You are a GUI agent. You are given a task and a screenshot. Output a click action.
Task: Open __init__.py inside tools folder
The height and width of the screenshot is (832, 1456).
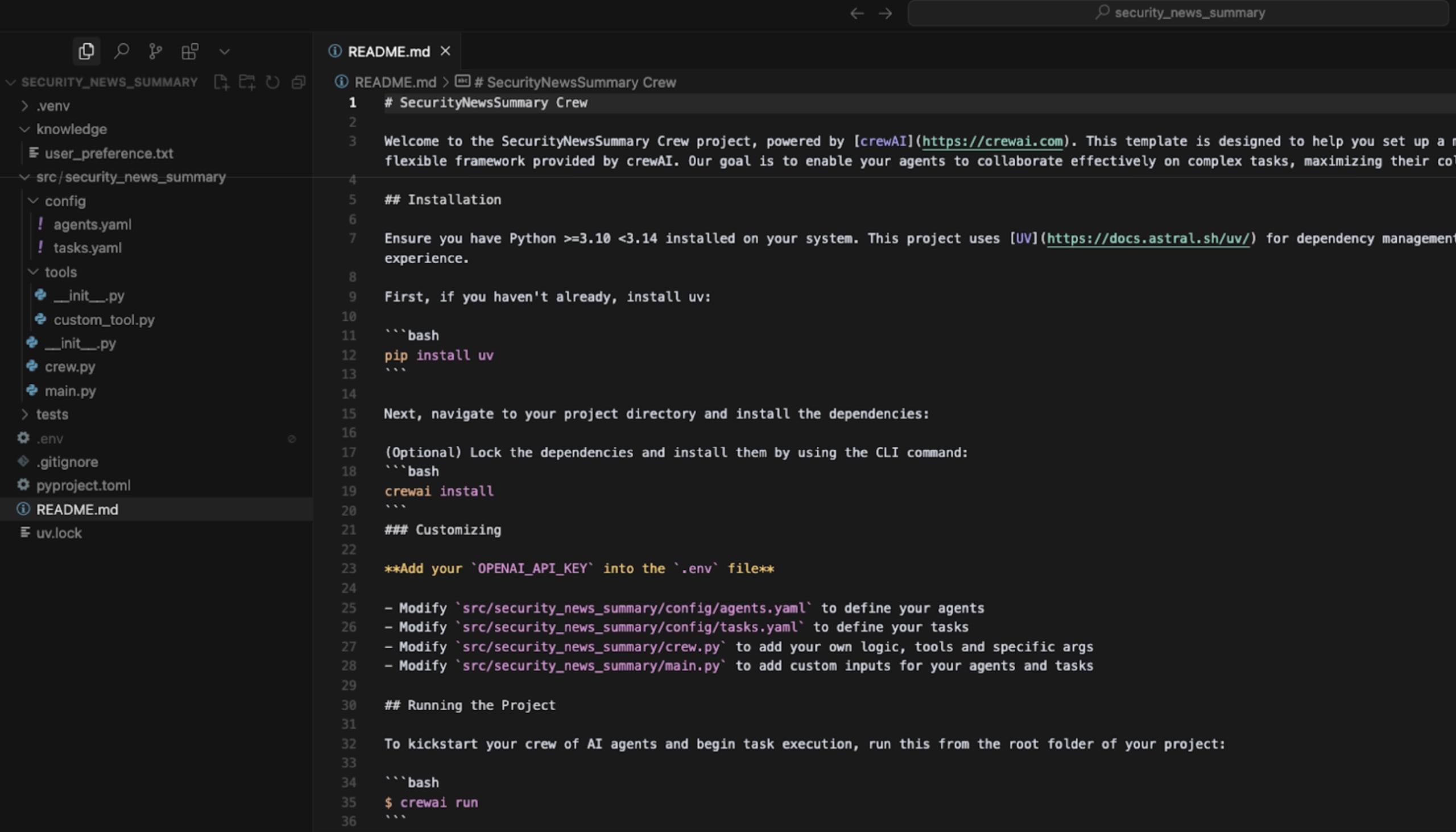89,295
